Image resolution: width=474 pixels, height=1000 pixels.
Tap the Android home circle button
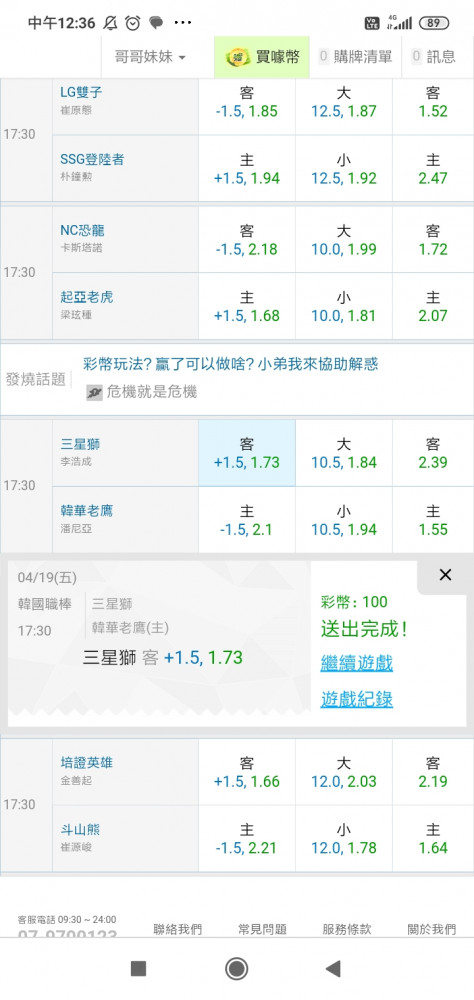pyautogui.click(x=237, y=969)
